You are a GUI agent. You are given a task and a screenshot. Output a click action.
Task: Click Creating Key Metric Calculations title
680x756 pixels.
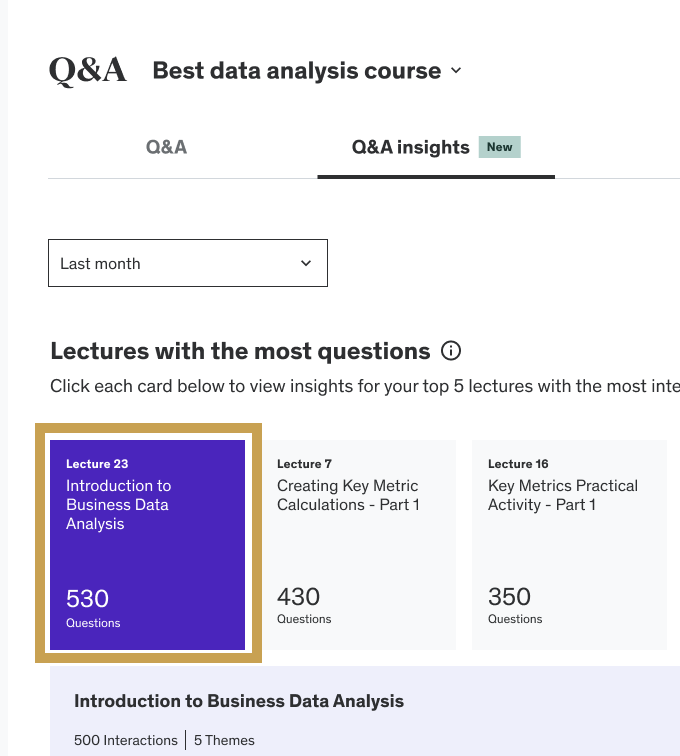click(x=348, y=495)
